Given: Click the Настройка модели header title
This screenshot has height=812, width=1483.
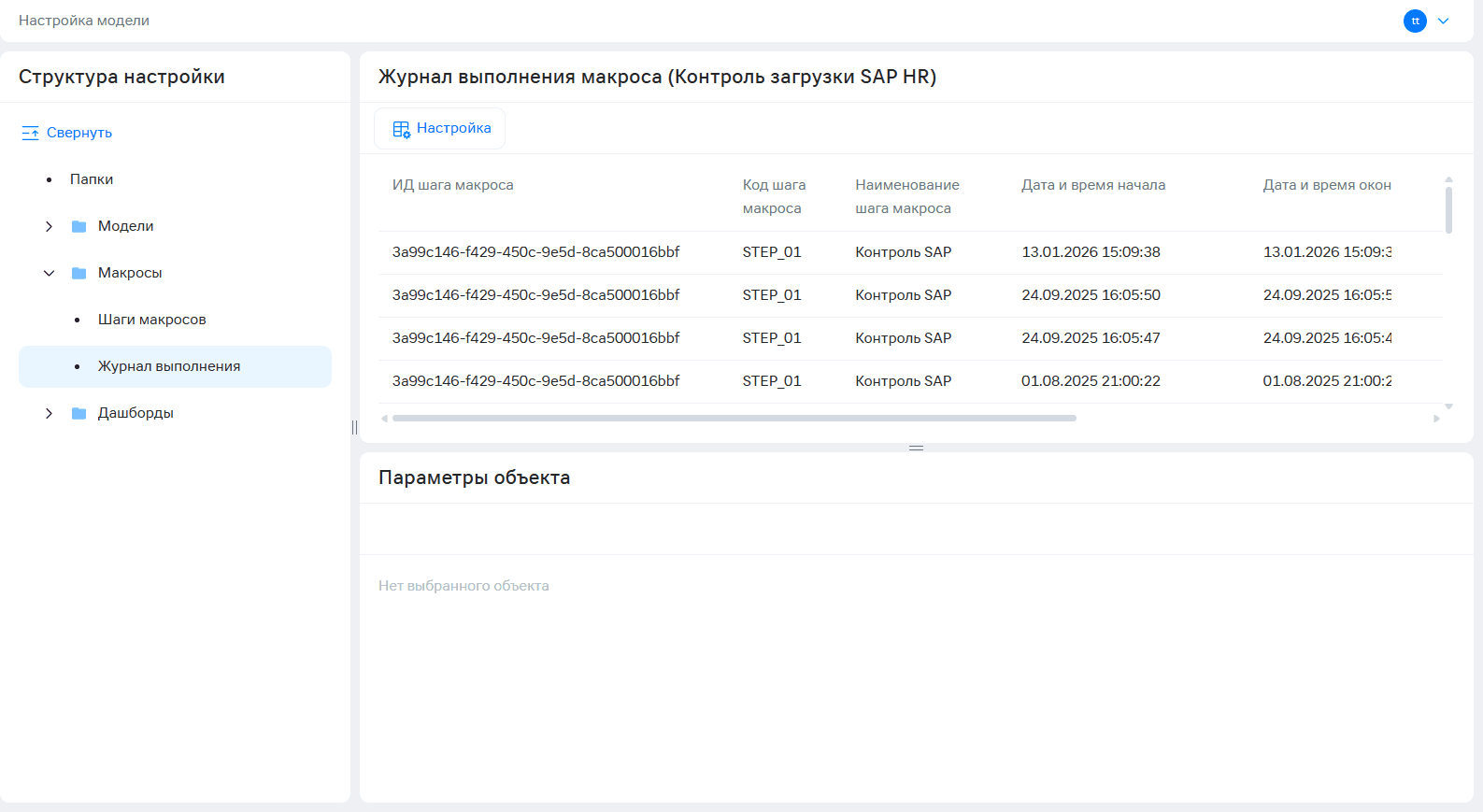Looking at the screenshot, I should (x=84, y=21).
